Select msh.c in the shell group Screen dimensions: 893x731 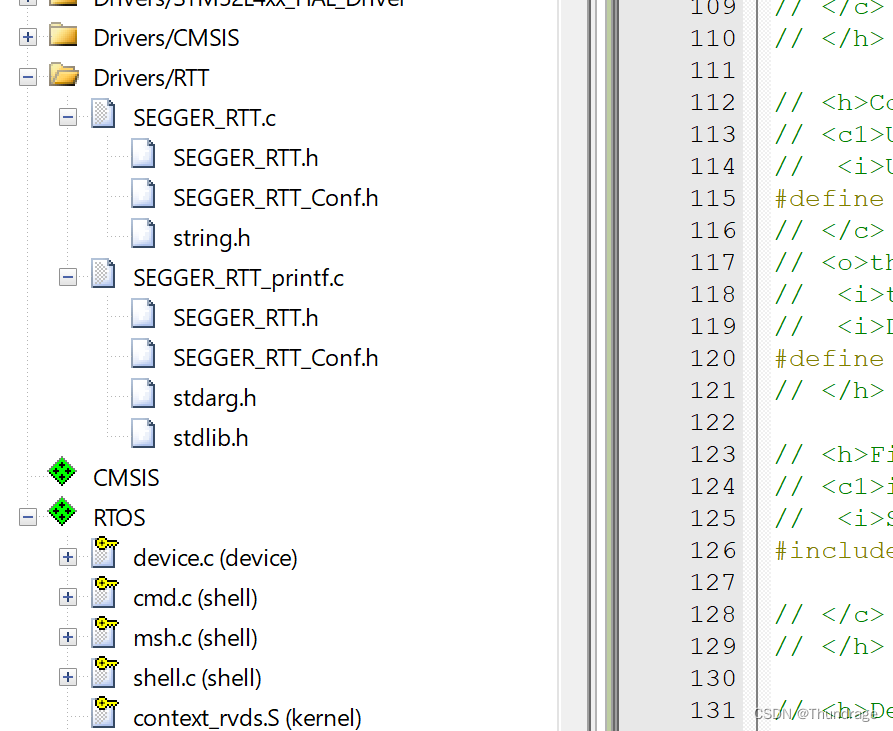click(x=195, y=636)
